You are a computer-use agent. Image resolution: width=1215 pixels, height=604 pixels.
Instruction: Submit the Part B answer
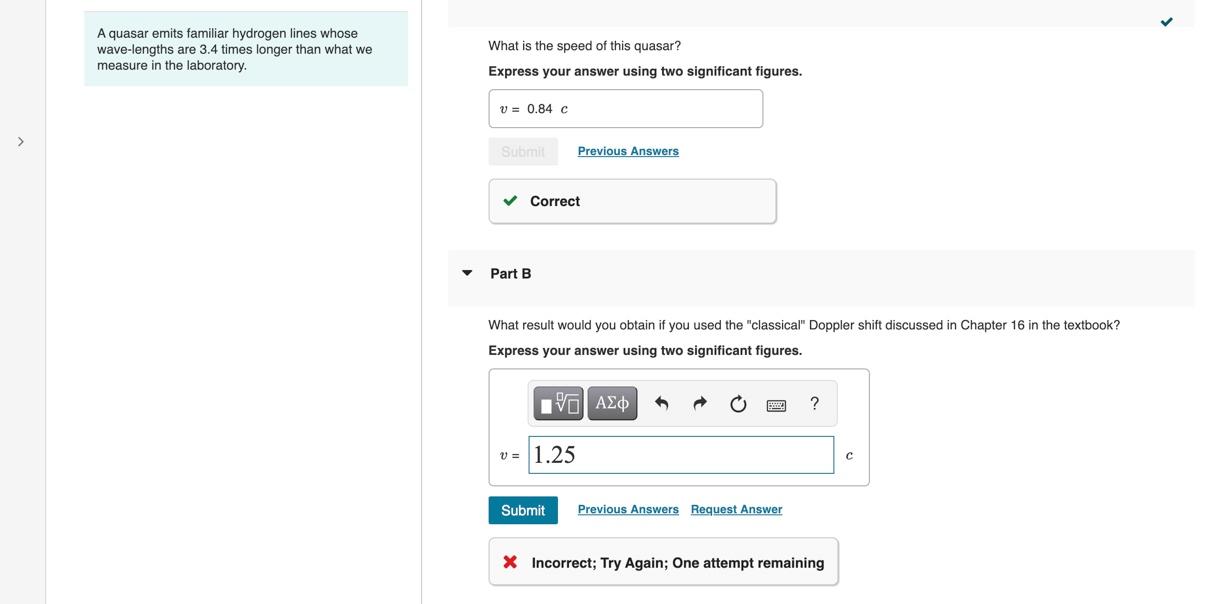(523, 510)
